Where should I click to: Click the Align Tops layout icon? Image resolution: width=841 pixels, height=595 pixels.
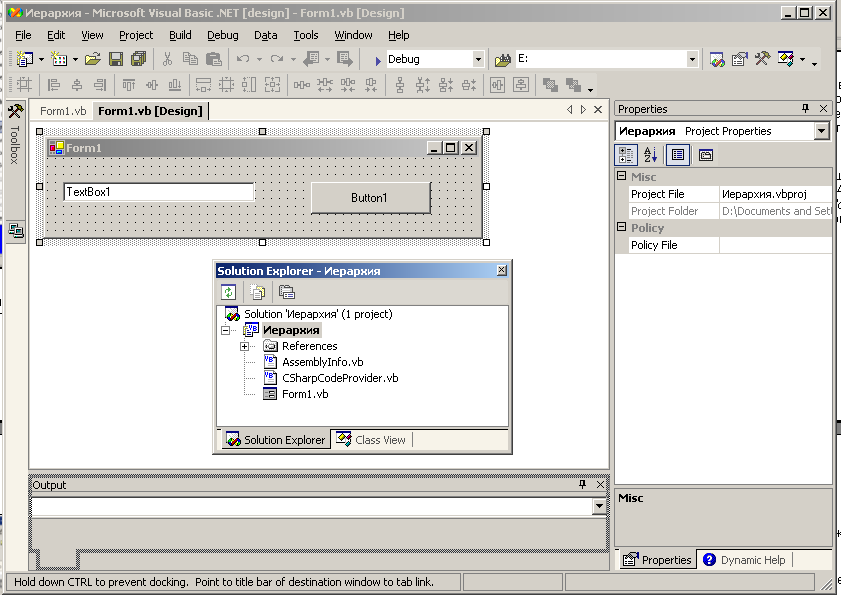tap(129, 85)
